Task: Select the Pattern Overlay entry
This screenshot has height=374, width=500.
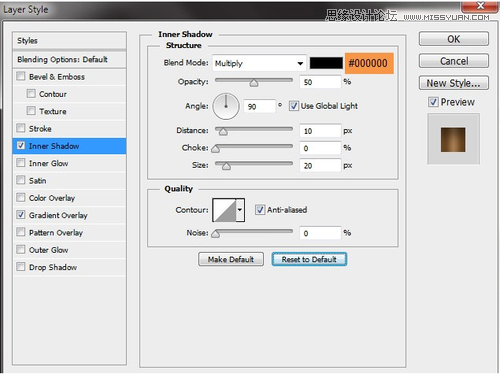Action: tap(69, 232)
